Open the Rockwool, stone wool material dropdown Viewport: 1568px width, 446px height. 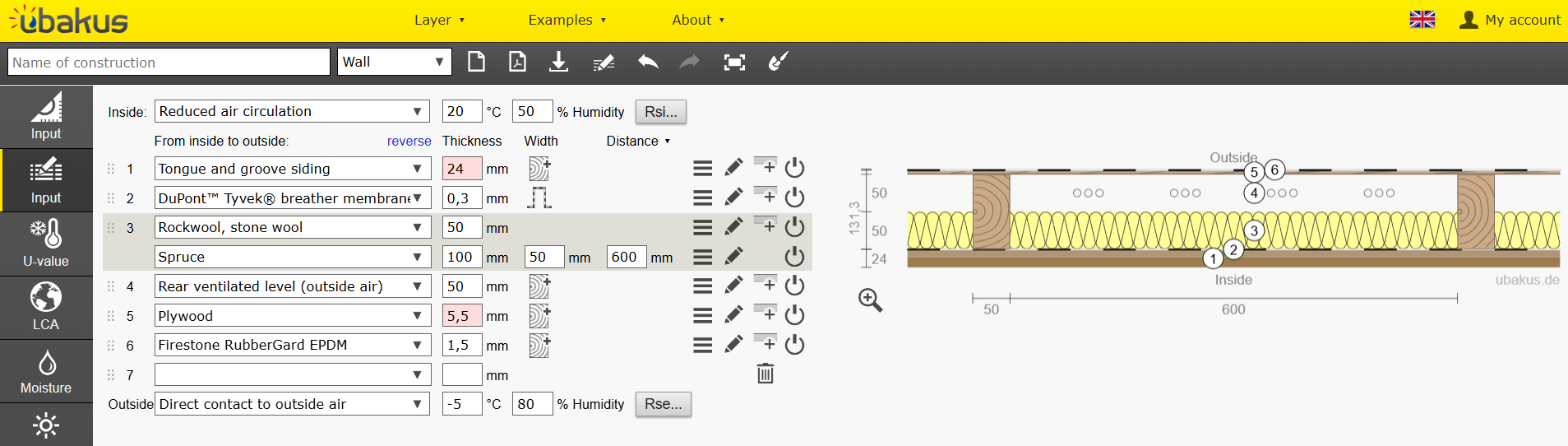pos(293,227)
